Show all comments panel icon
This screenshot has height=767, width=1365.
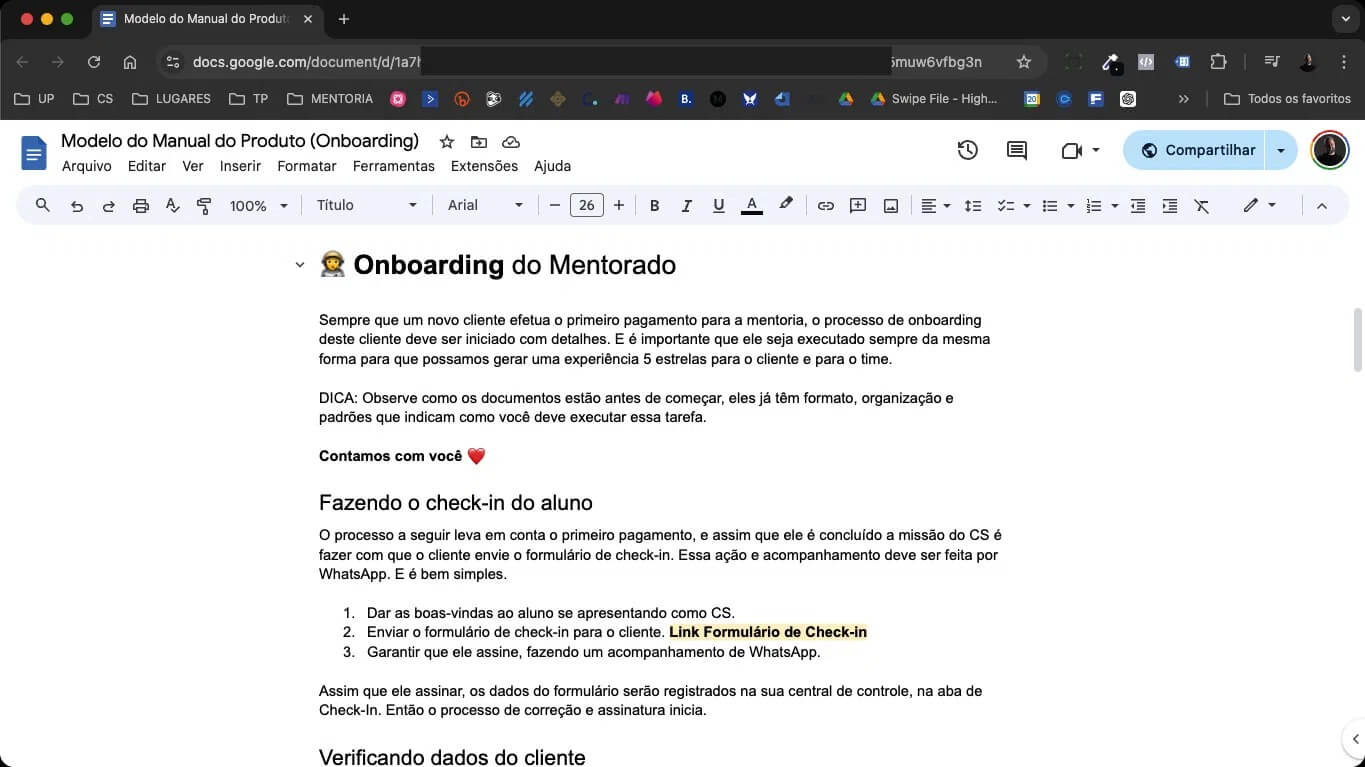click(1017, 150)
